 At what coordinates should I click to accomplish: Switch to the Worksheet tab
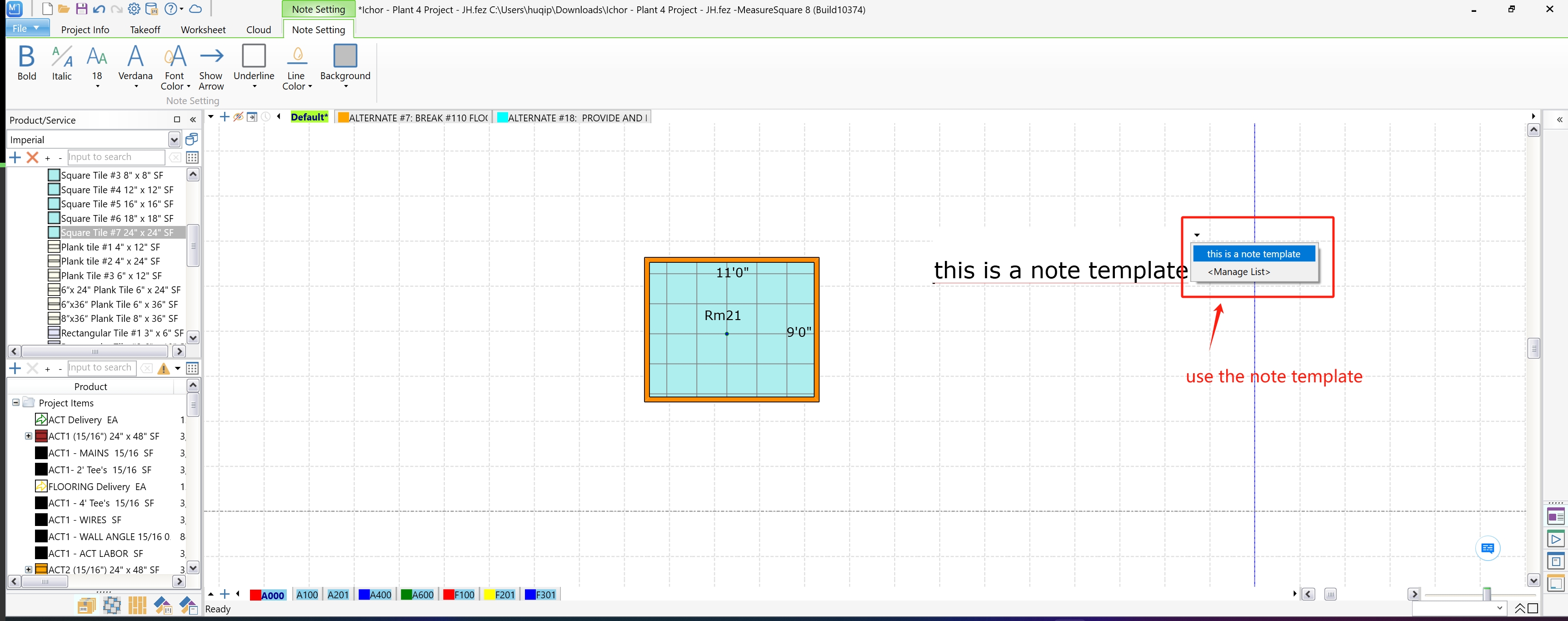point(203,30)
